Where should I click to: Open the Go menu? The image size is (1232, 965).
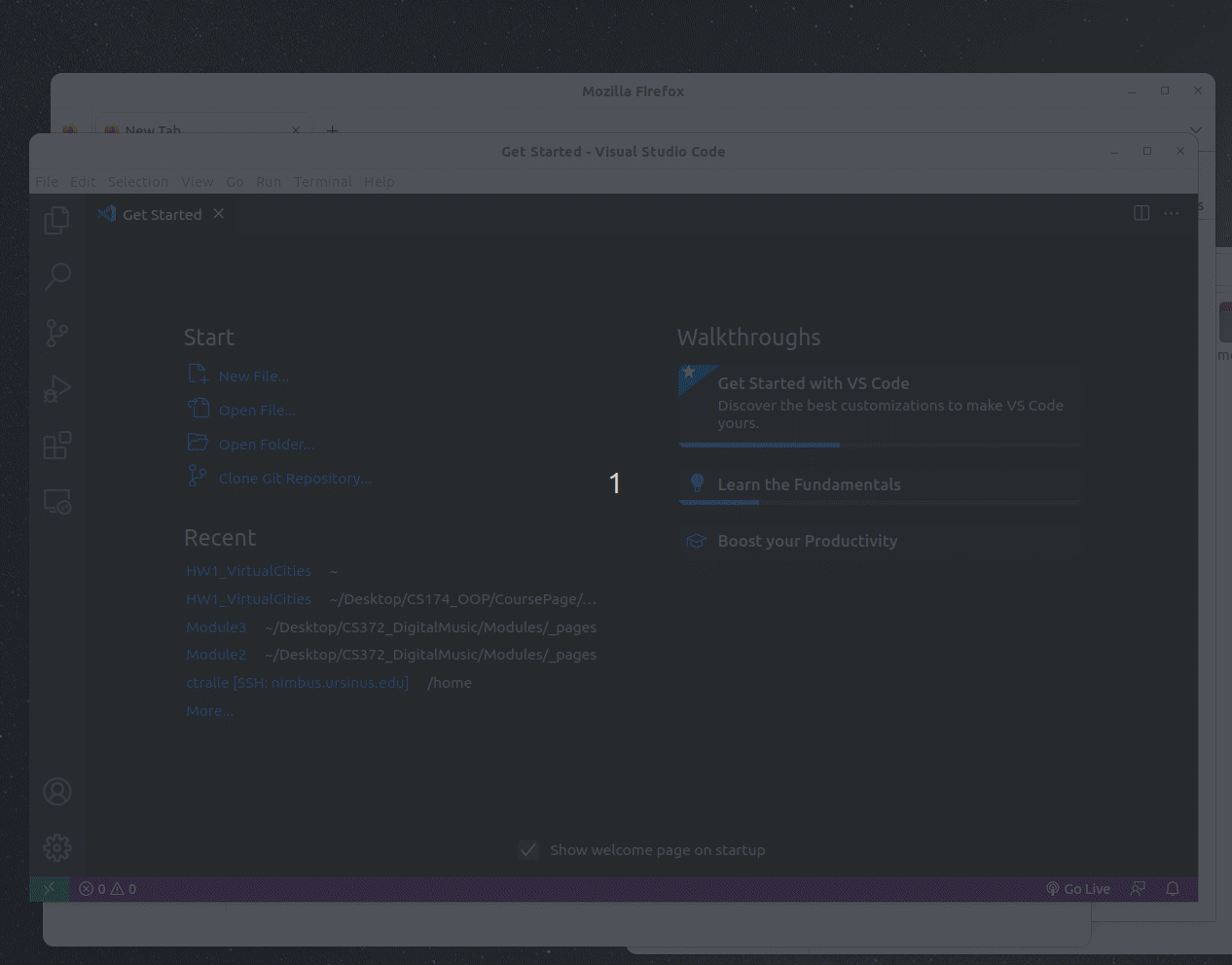coord(235,182)
